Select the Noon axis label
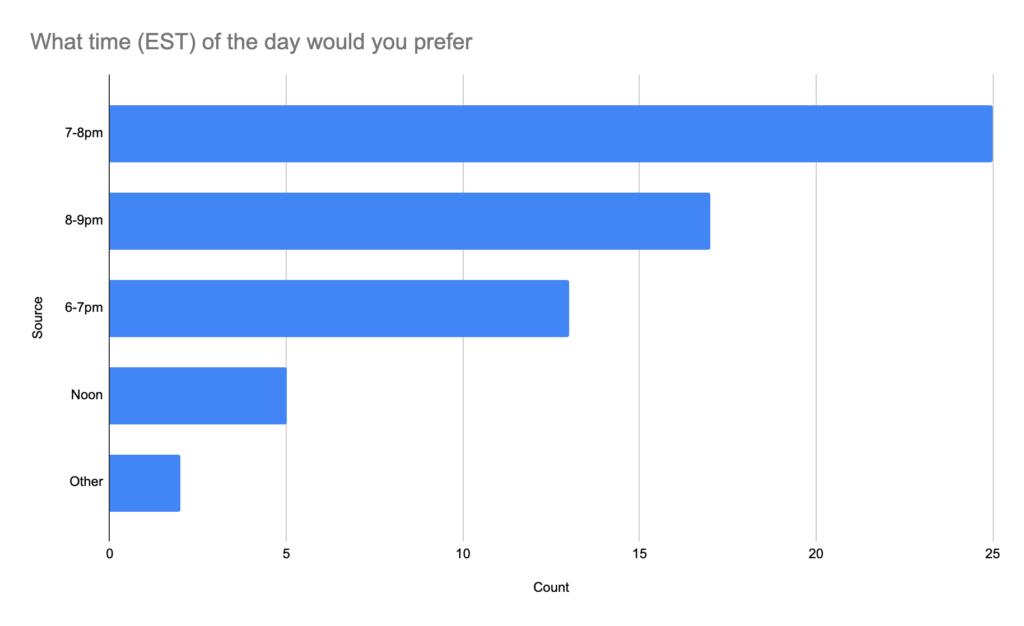This screenshot has height=626, width=1024. [x=87, y=395]
